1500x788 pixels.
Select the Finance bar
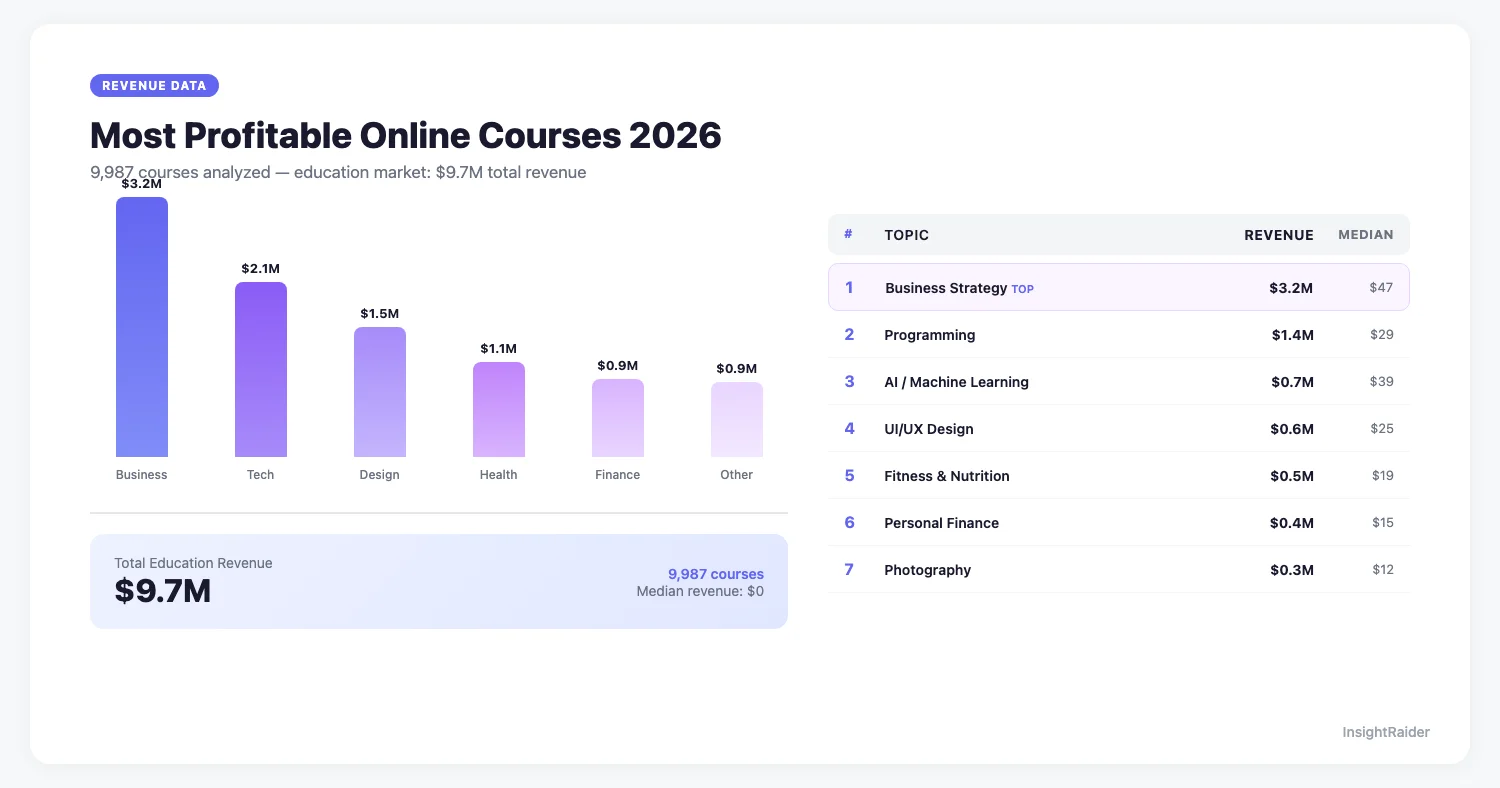pos(617,416)
